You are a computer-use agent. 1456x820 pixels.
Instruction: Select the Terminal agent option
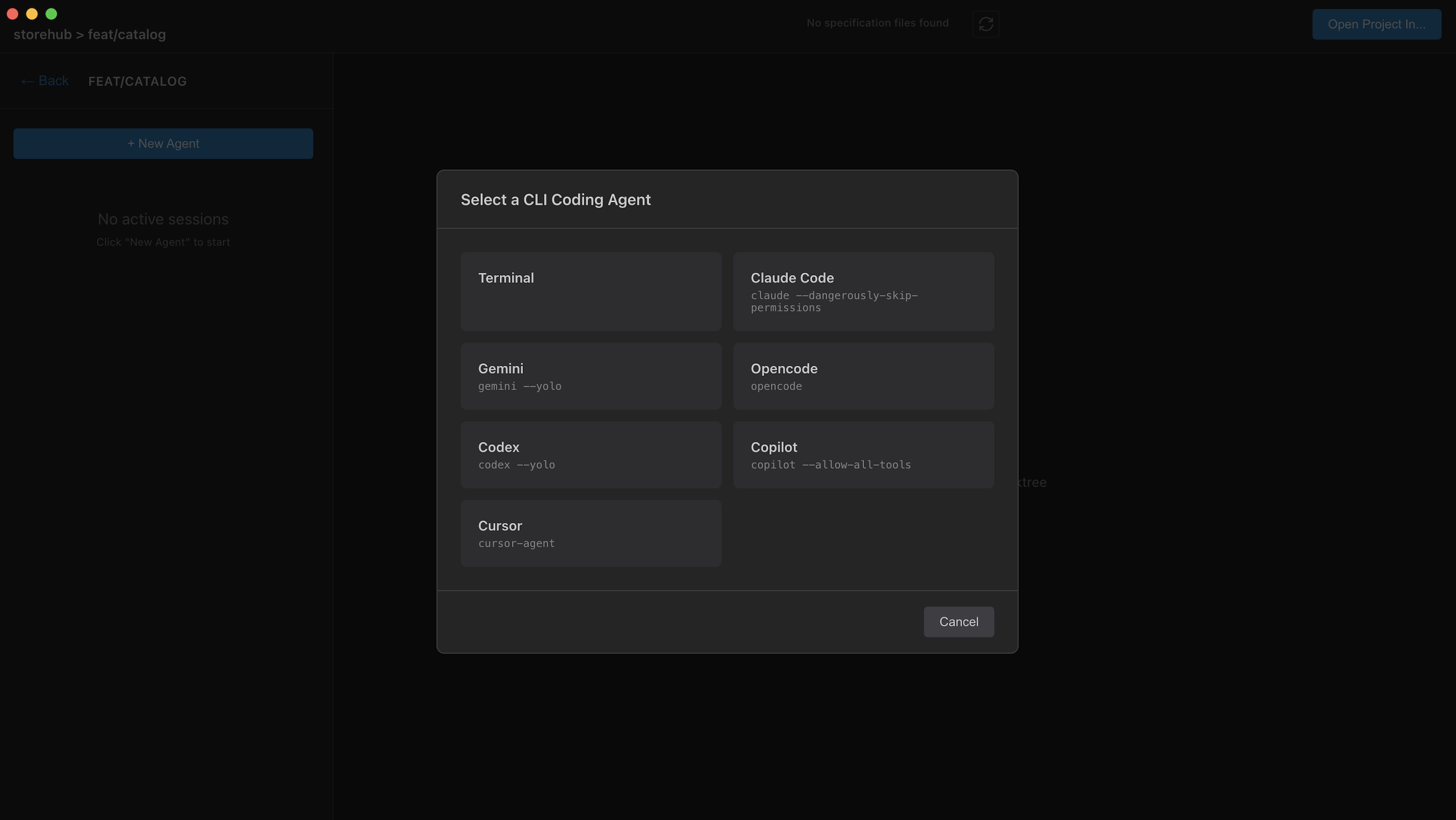[x=591, y=292]
